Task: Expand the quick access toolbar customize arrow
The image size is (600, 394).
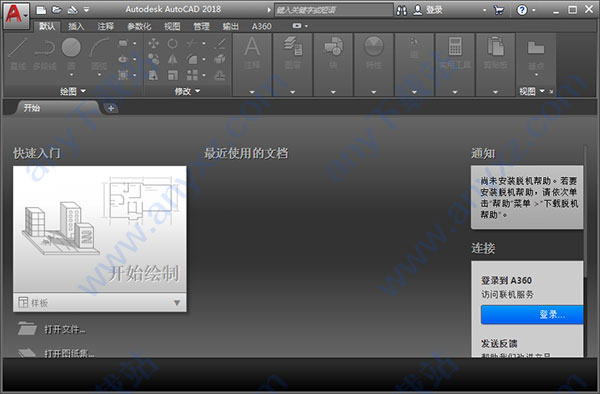Action: click(x=86, y=10)
